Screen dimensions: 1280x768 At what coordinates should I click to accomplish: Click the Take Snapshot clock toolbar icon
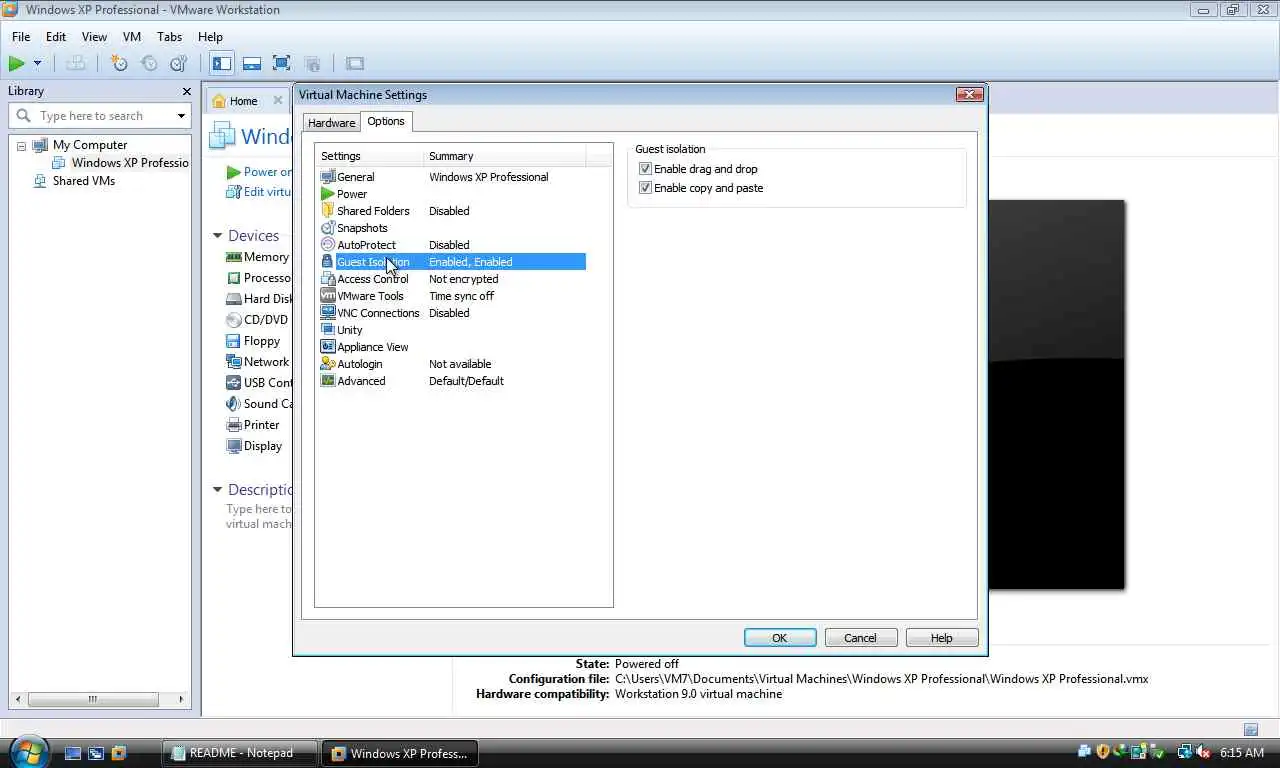point(119,63)
